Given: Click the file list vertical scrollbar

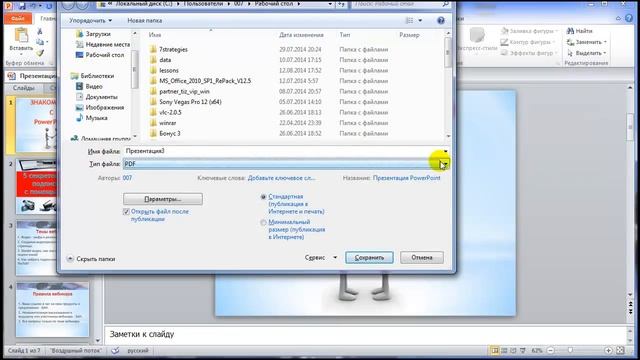Looking at the screenshot, I should pos(448,85).
